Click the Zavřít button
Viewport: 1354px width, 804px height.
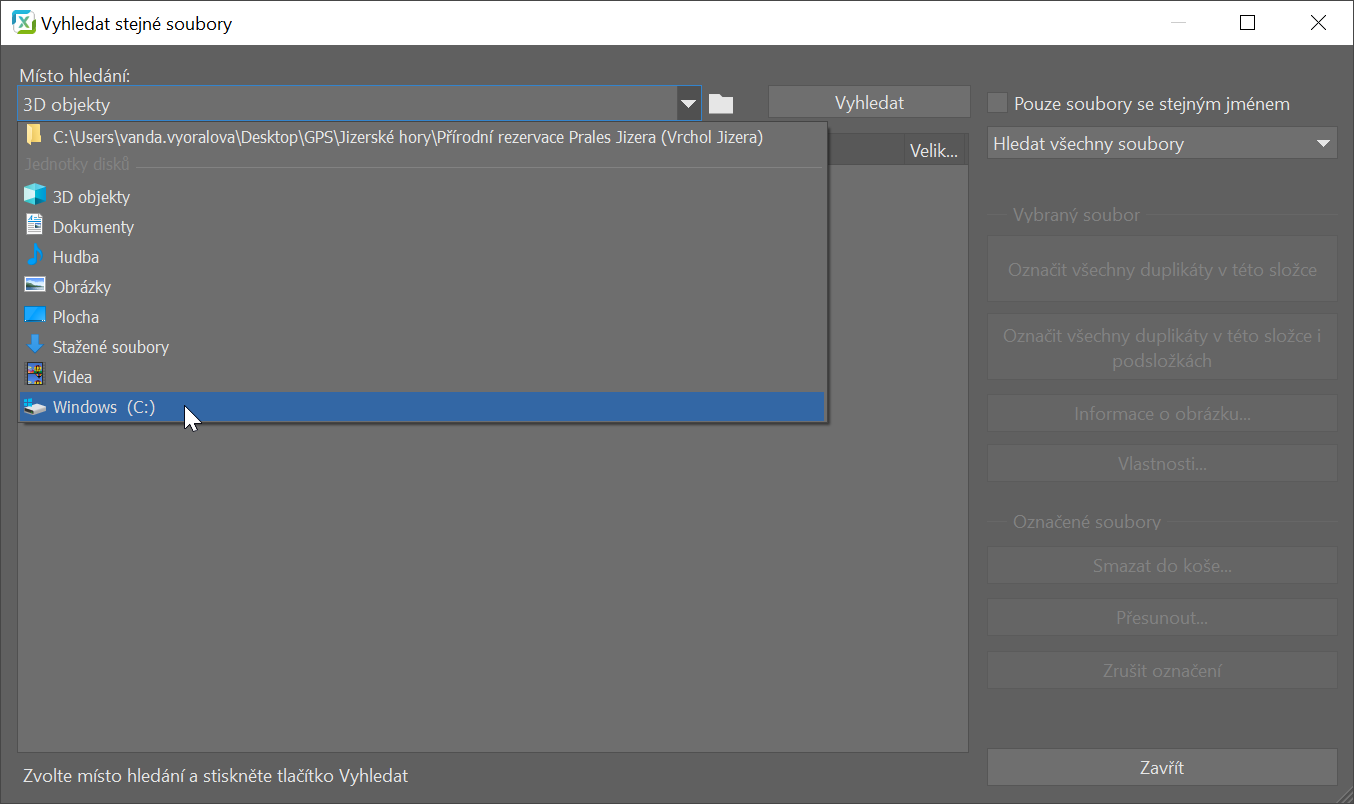pos(1161,768)
